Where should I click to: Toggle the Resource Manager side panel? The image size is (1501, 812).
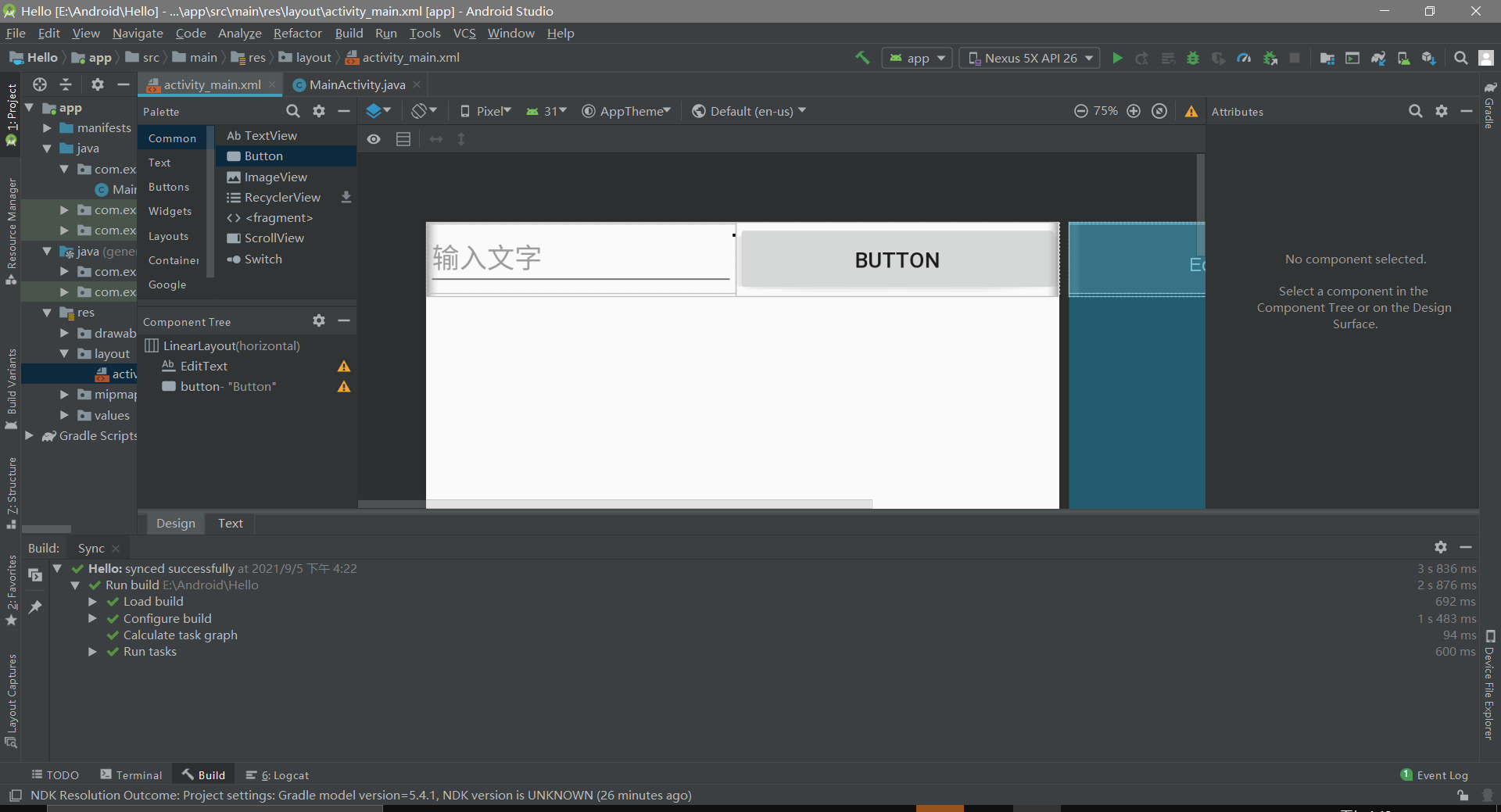[x=11, y=231]
